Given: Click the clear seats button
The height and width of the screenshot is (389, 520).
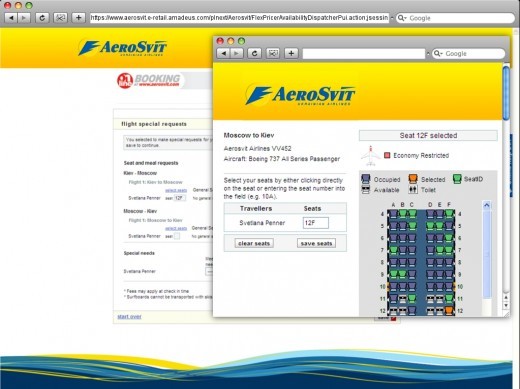Looking at the screenshot, I should coord(254,243).
